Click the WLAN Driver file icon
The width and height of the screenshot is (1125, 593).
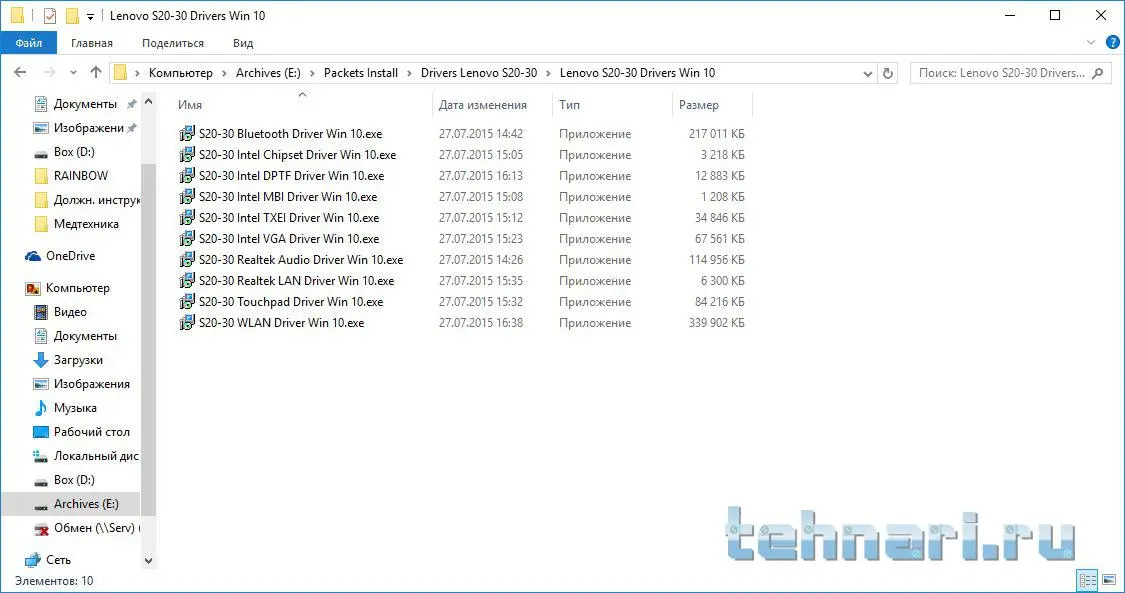[x=187, y=323]
